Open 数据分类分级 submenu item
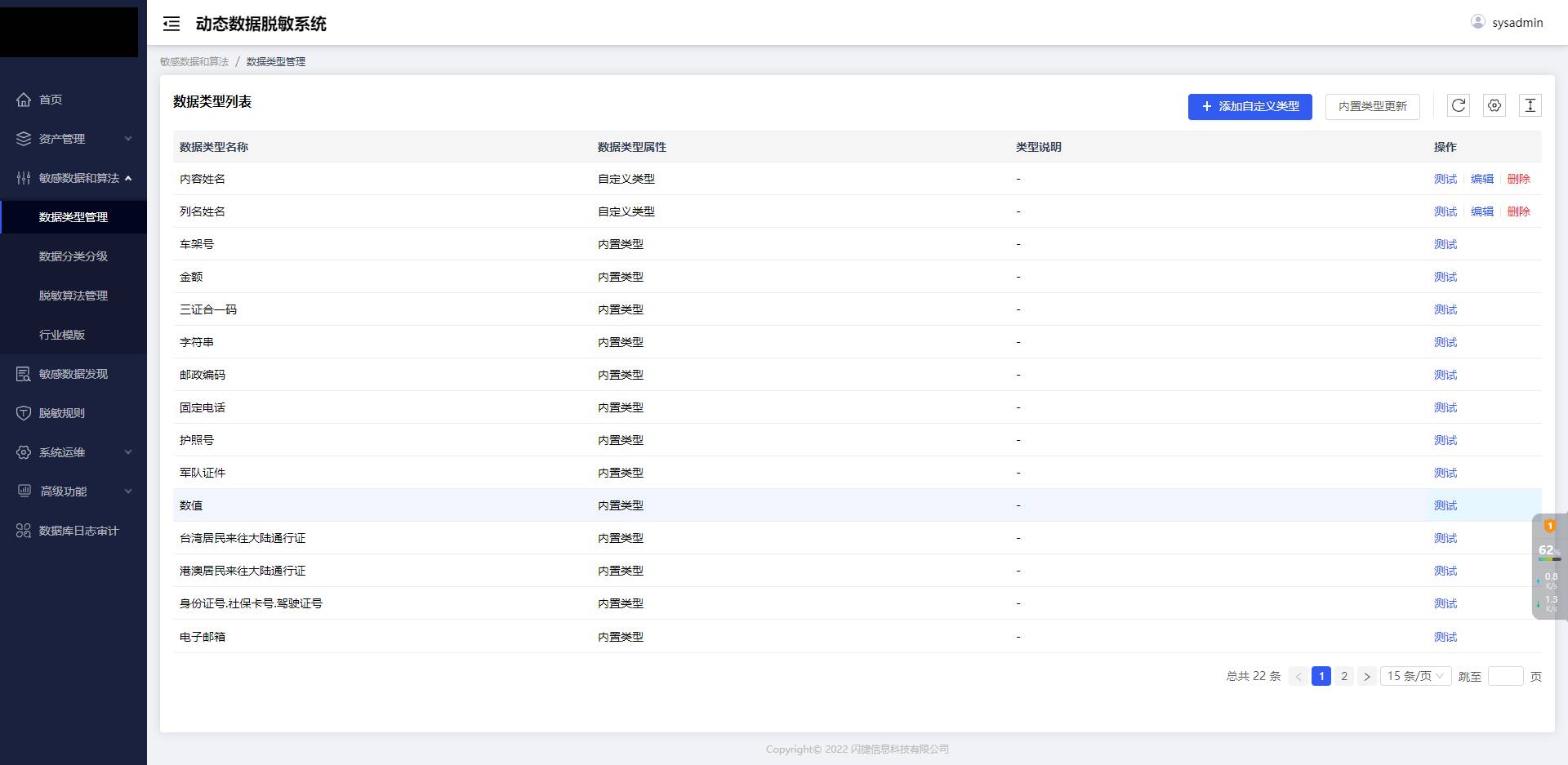This screenshot has height=765, width=1568. (73, 256)
